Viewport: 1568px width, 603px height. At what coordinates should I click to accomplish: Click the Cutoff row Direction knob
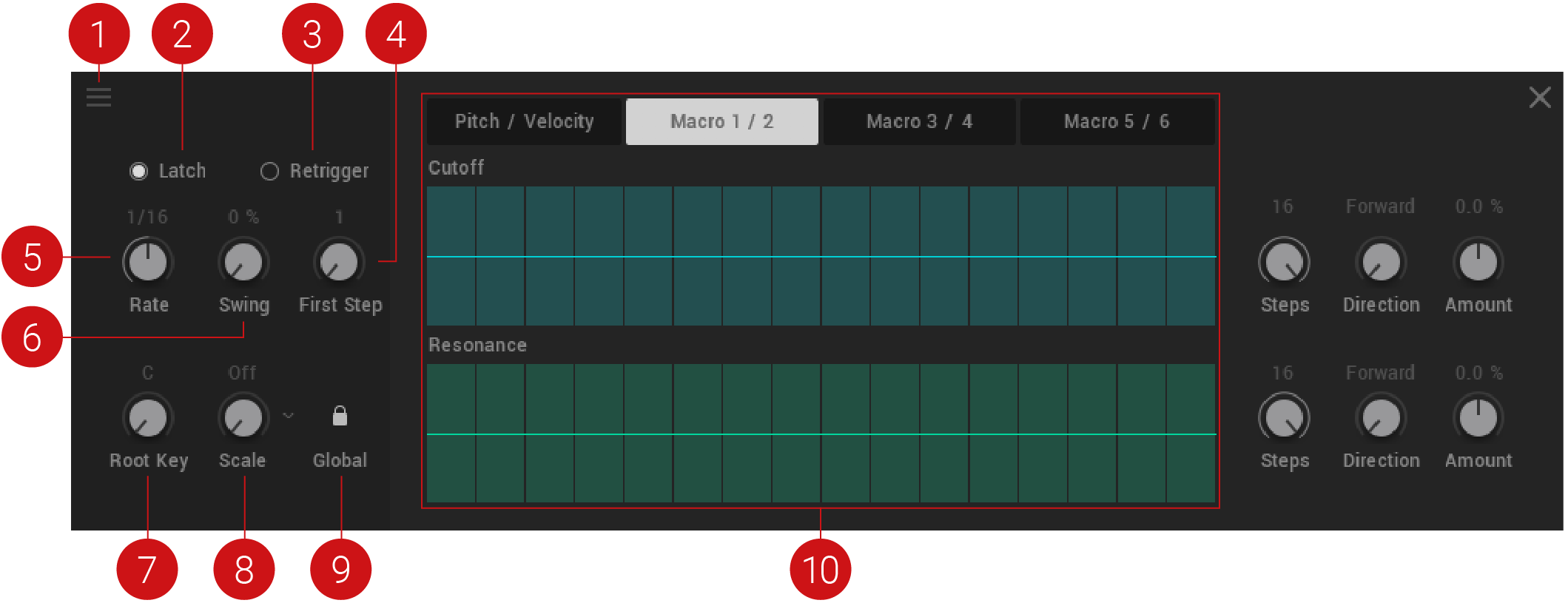(x=1381, y=262)
